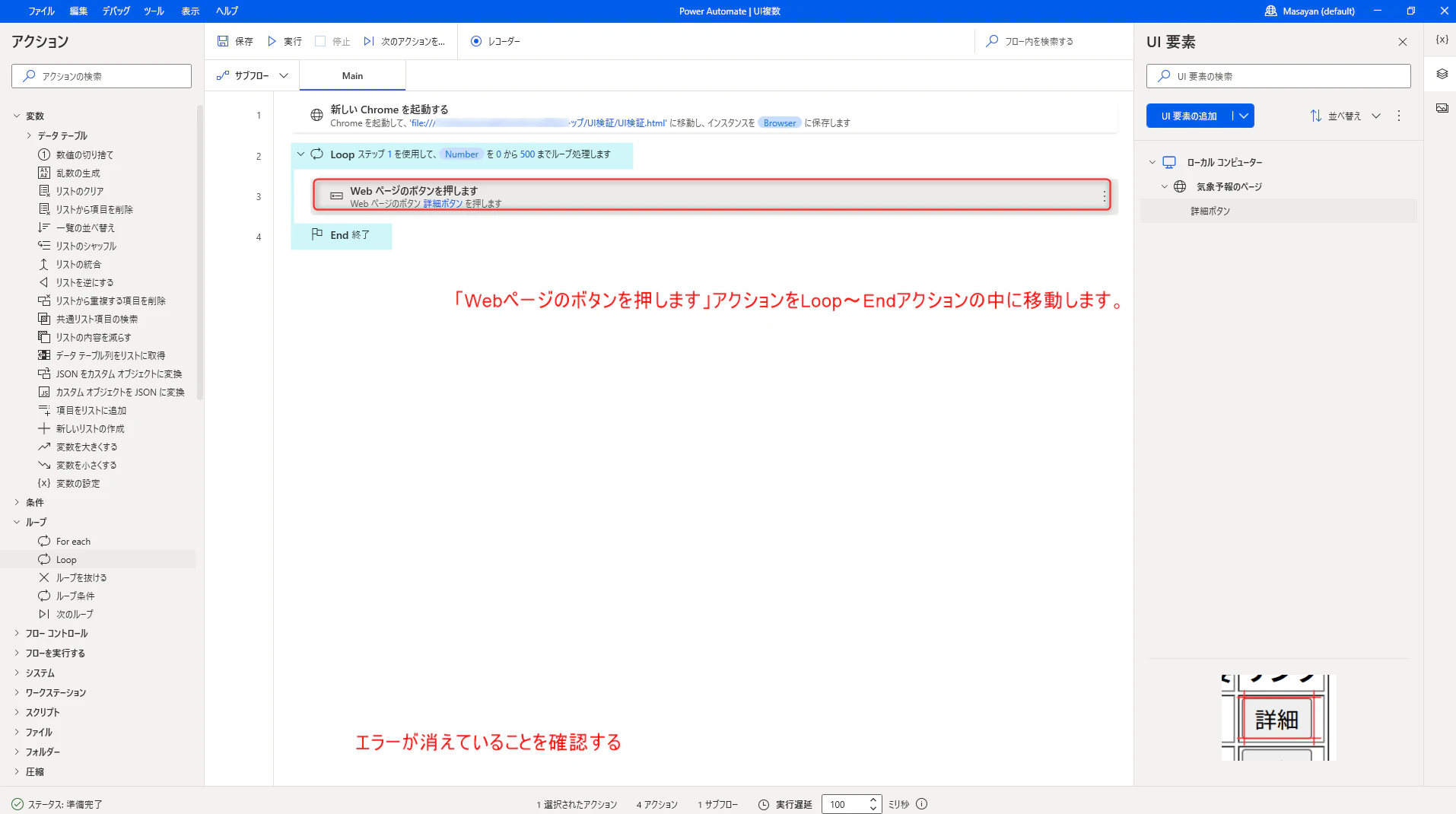Image resolution: width=1456 pixels, height=814 pixels.
Task: Click the UI 要素の検索 search field
Action: [1278, 76]
